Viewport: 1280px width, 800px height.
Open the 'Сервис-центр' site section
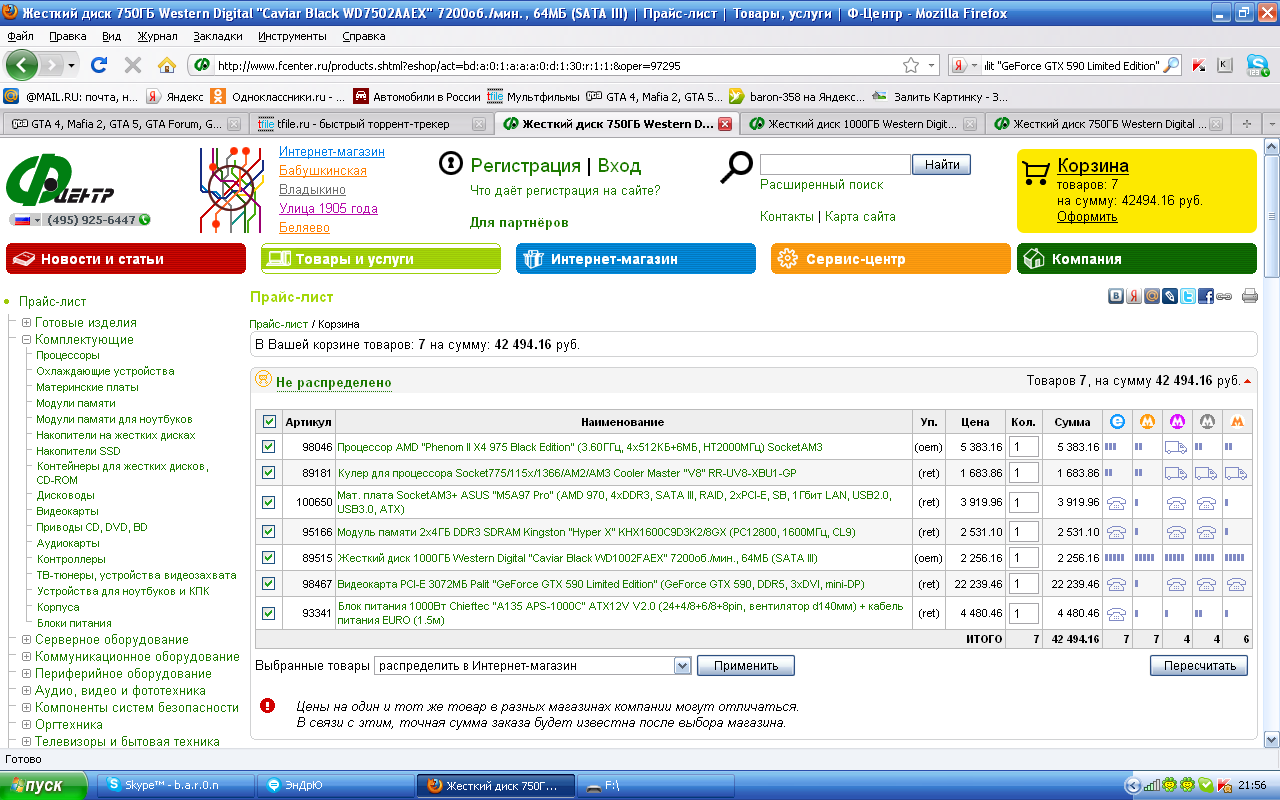coord(891,259)
